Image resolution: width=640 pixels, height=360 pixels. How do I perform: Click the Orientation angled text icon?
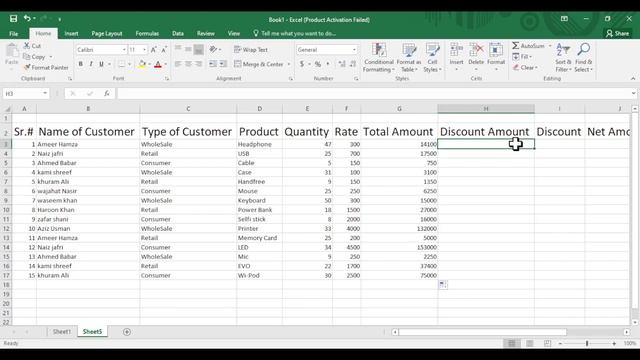[x=213, y=49]
